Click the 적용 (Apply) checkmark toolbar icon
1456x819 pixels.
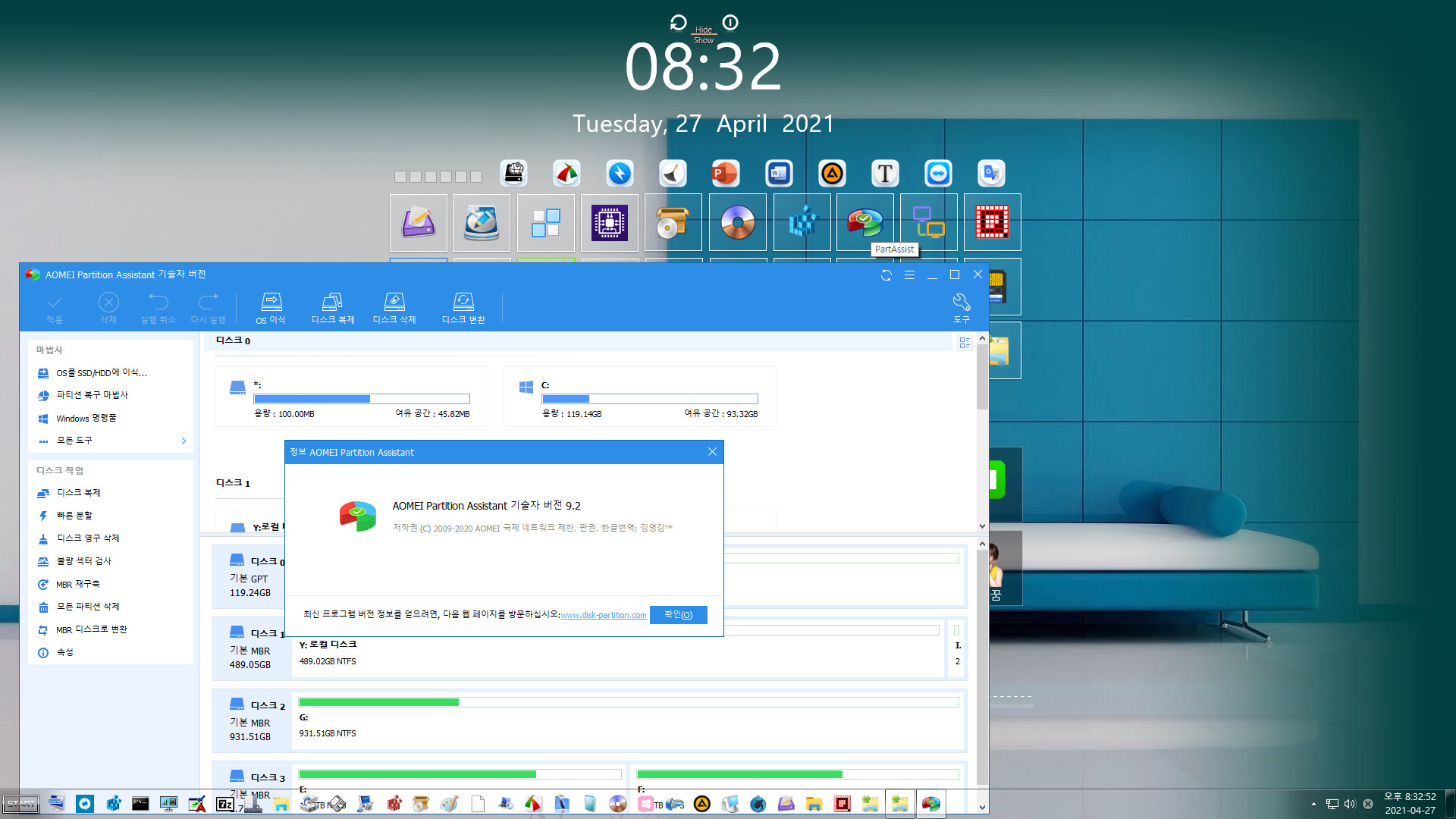[x=55, y=308]
